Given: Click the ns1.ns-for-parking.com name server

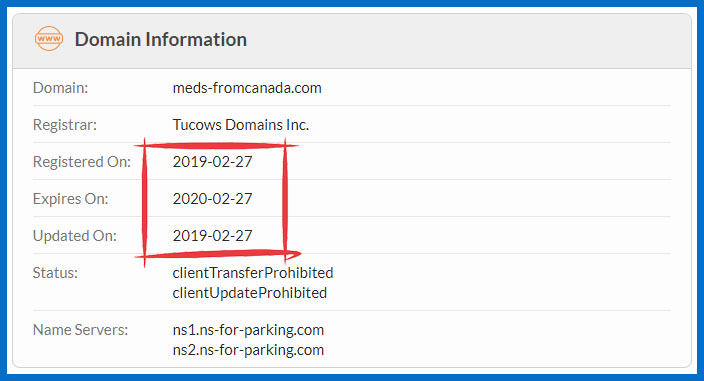Looking at the screenshot, I should 248,330.
